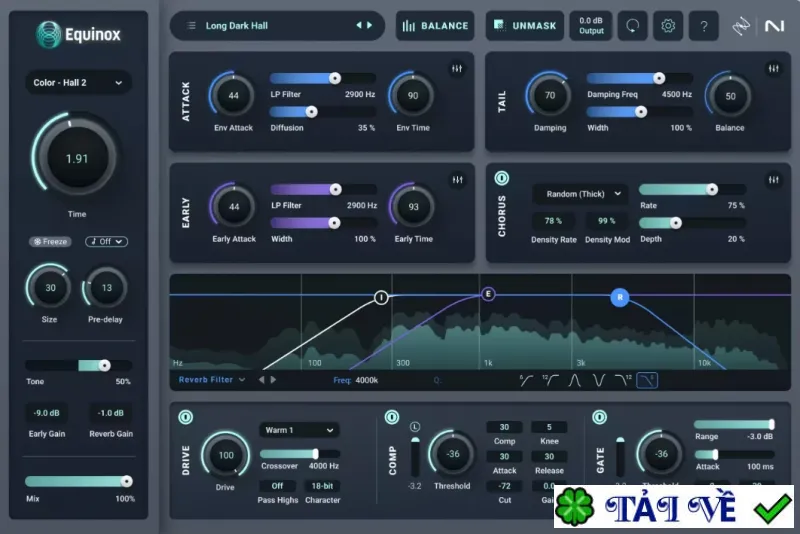Image resolution: width=800 pixels, height=534 pixels.
Task: Select the R filter node on graph
Action: (619, 297)
